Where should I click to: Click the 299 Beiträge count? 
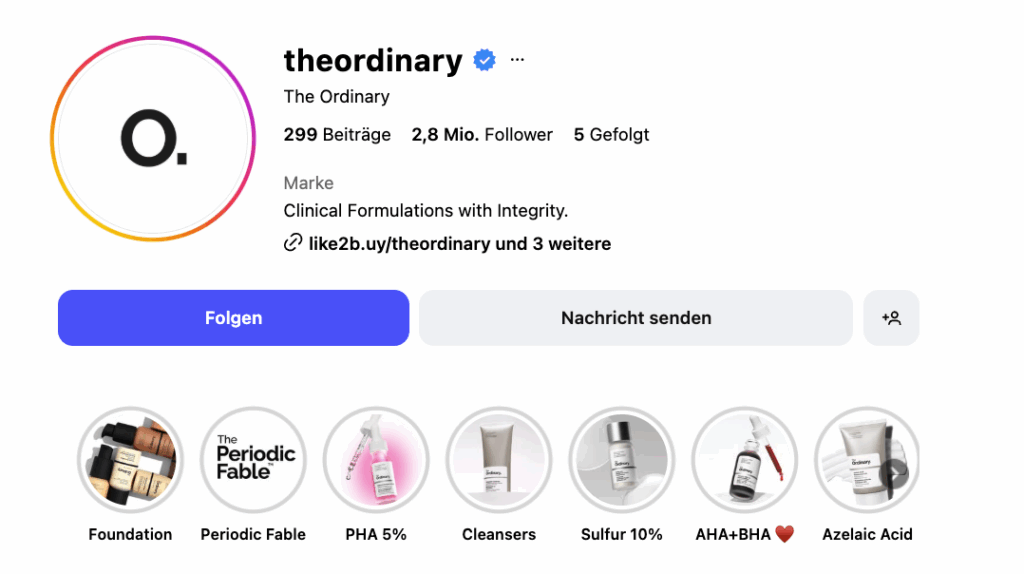click(337, 134)
